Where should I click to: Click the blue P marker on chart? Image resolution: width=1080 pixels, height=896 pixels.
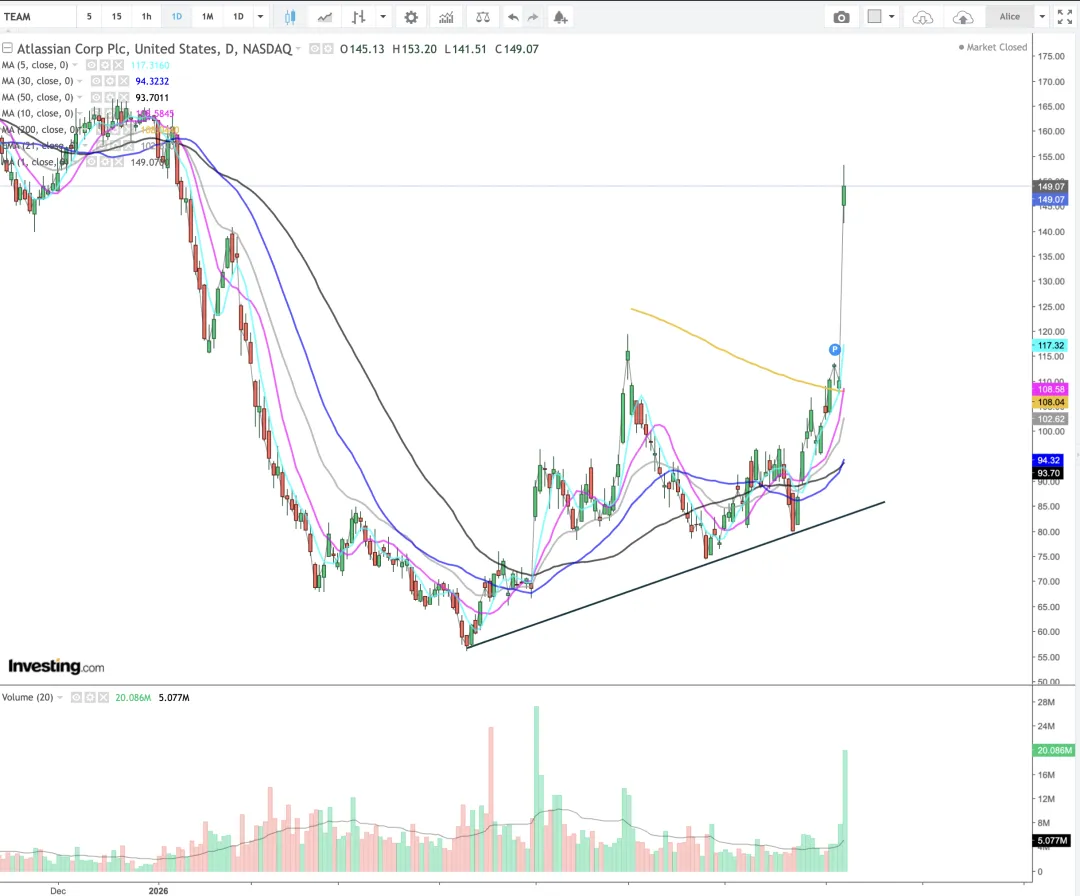click(x=835, y=350)
